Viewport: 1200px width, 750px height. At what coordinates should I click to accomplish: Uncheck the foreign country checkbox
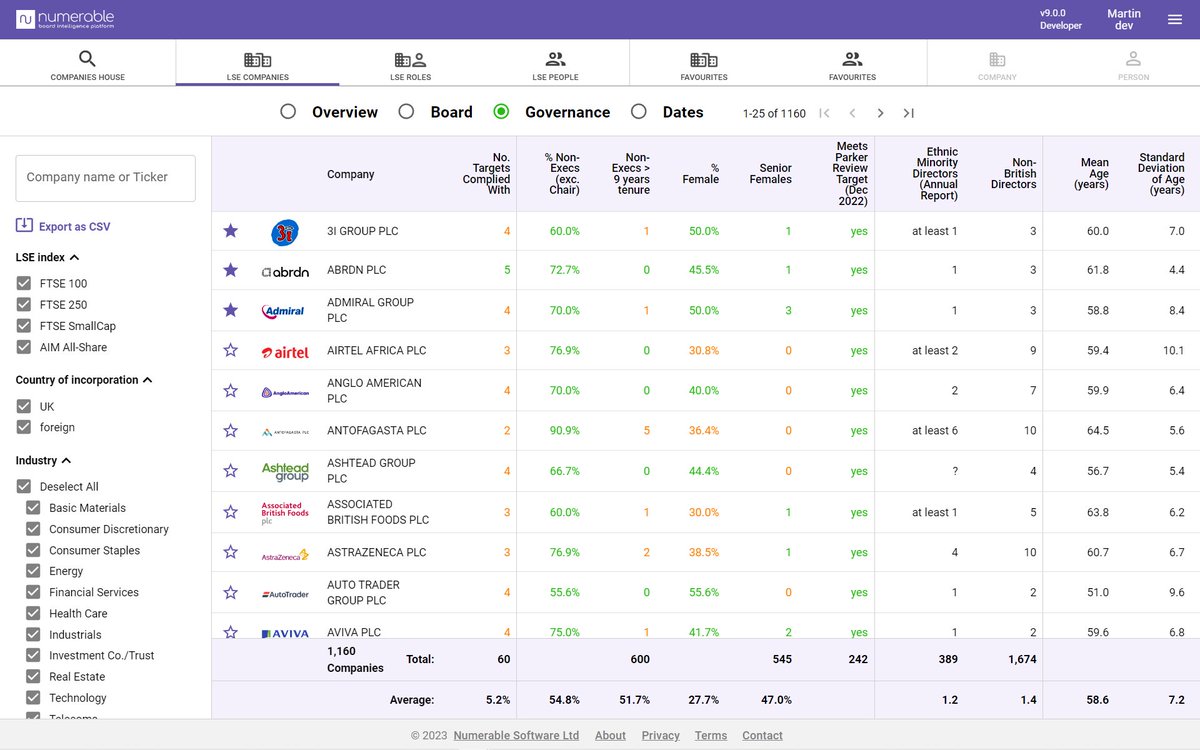tap(24, 427)
